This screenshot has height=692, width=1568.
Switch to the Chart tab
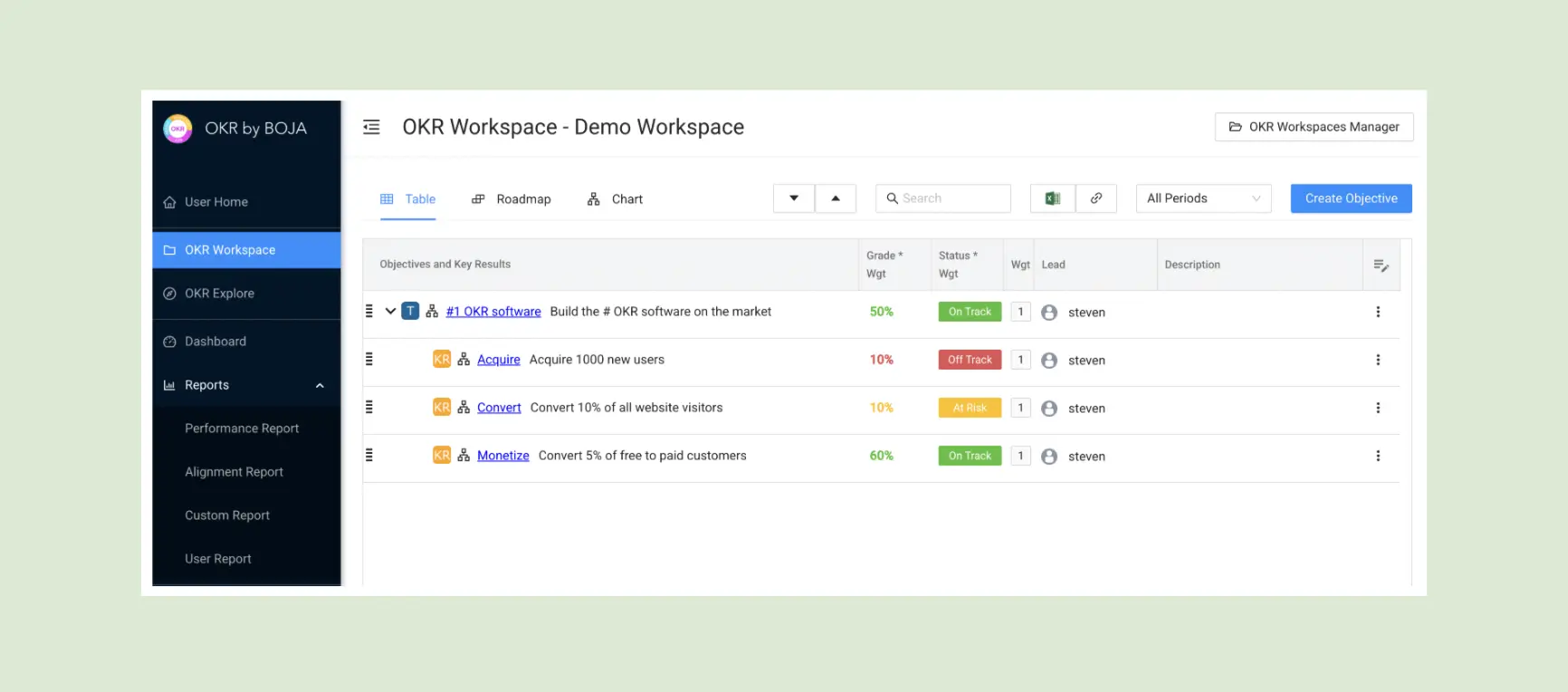tap(615, 199)
